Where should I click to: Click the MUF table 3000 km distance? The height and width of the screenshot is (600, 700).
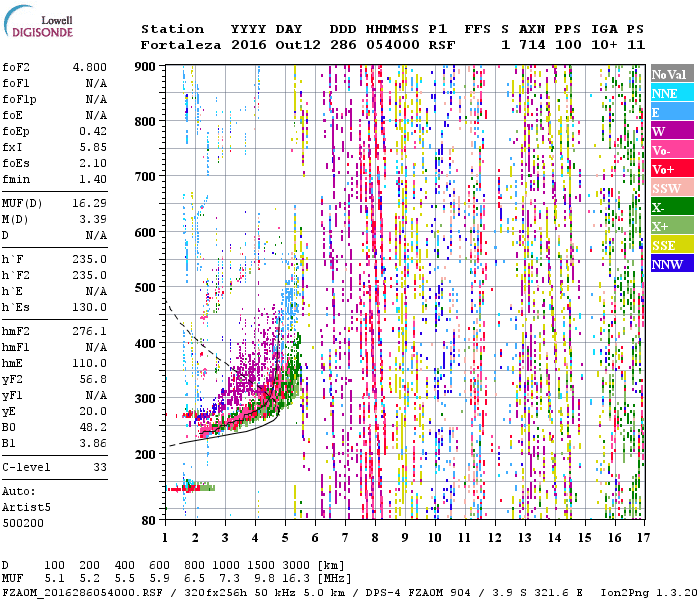pyautogui.click(x=296, y=565)
